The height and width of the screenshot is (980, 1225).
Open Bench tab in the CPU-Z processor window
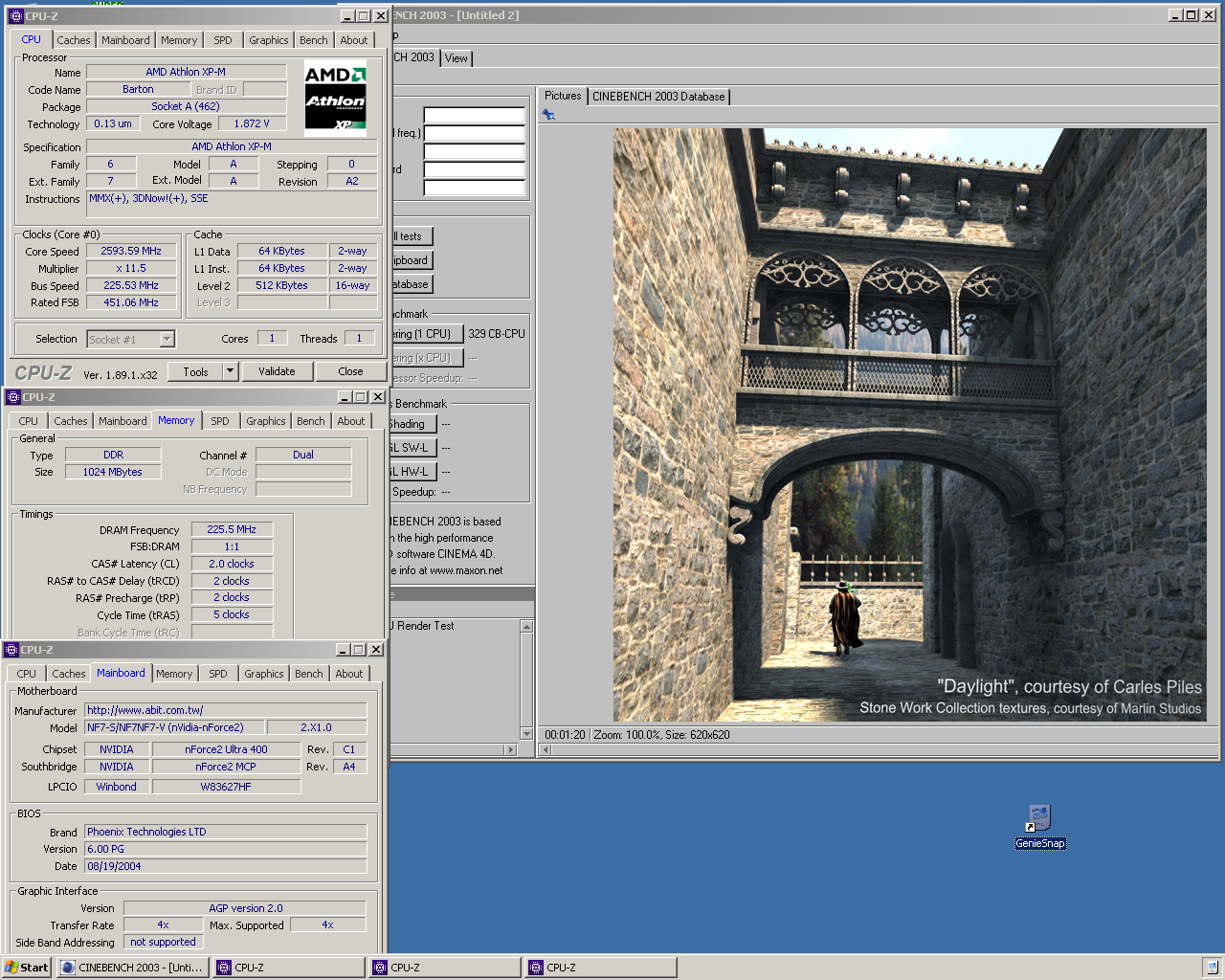[x=314, y=40]
